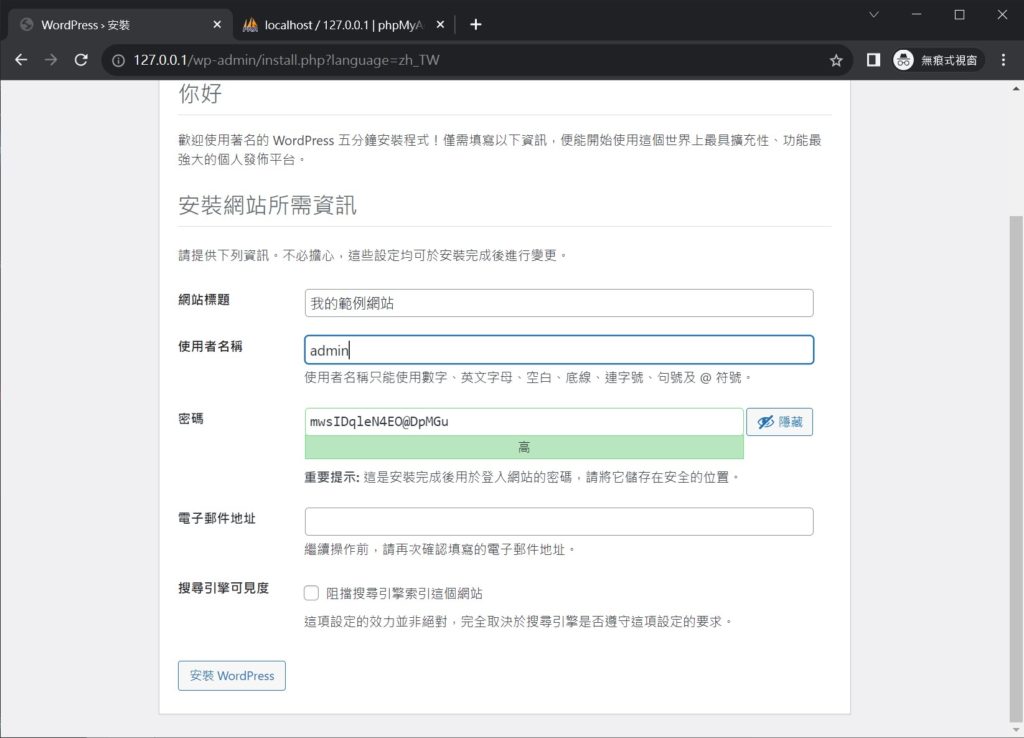
Task: Click the 重要提示 password notice text
Action: click(x=522, y=477)
